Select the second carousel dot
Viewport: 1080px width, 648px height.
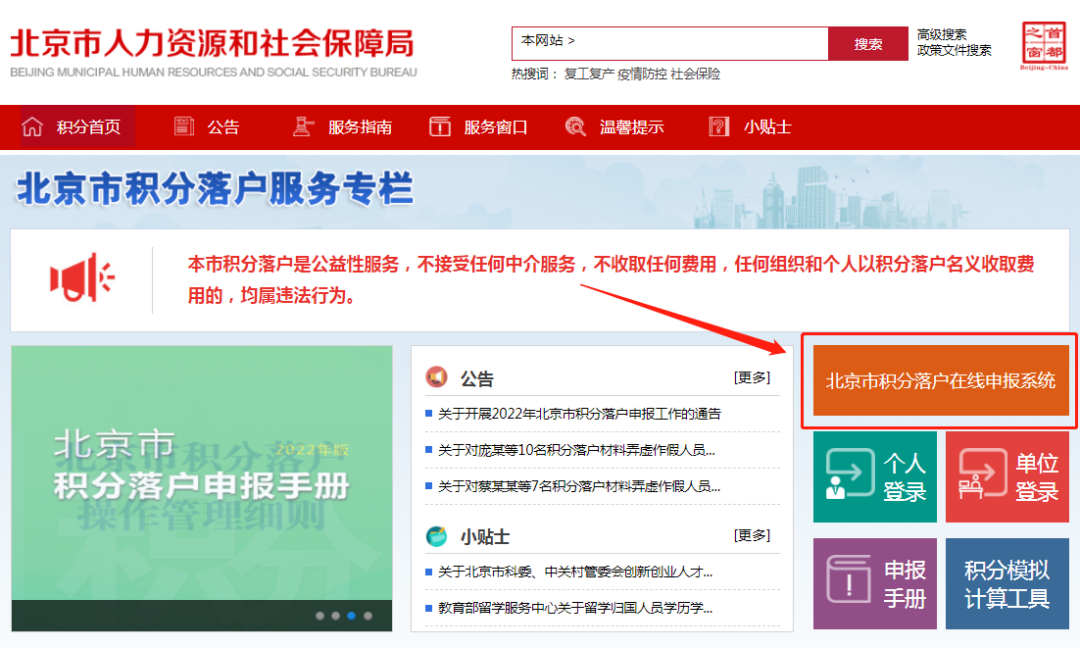click(335, 616)
